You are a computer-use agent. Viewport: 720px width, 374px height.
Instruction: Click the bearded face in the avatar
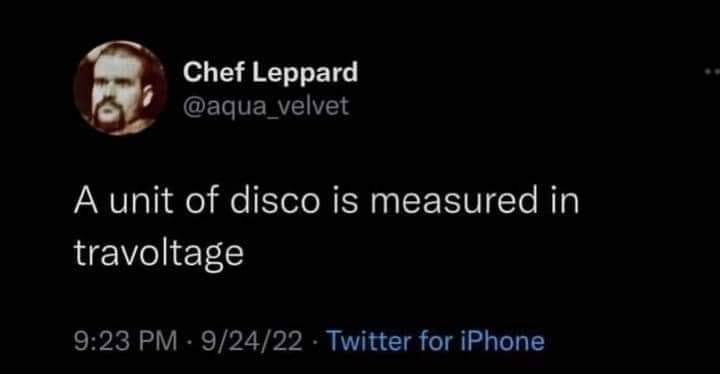pos(115,90)
